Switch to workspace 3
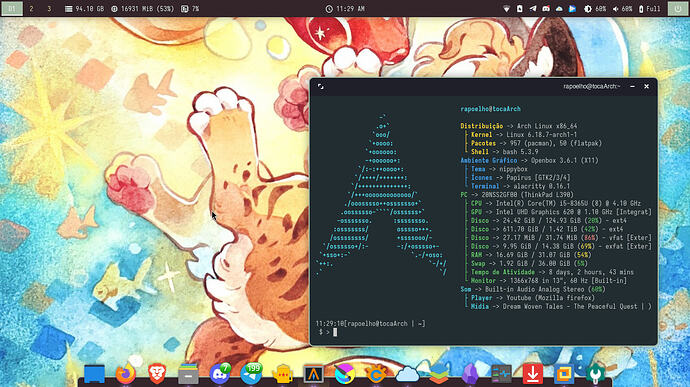 pyautogui.click(x=49, y=8)
